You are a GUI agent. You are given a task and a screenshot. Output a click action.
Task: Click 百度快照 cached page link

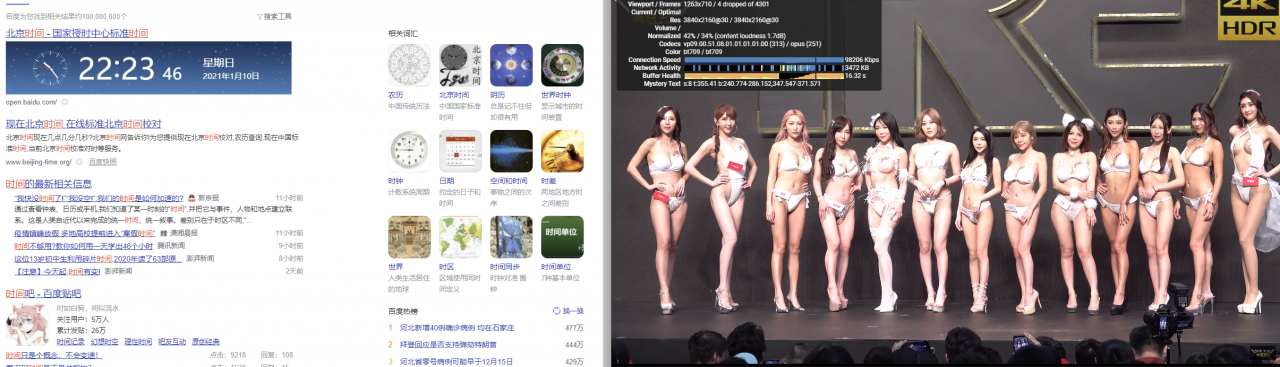click(x=102, y=161)
